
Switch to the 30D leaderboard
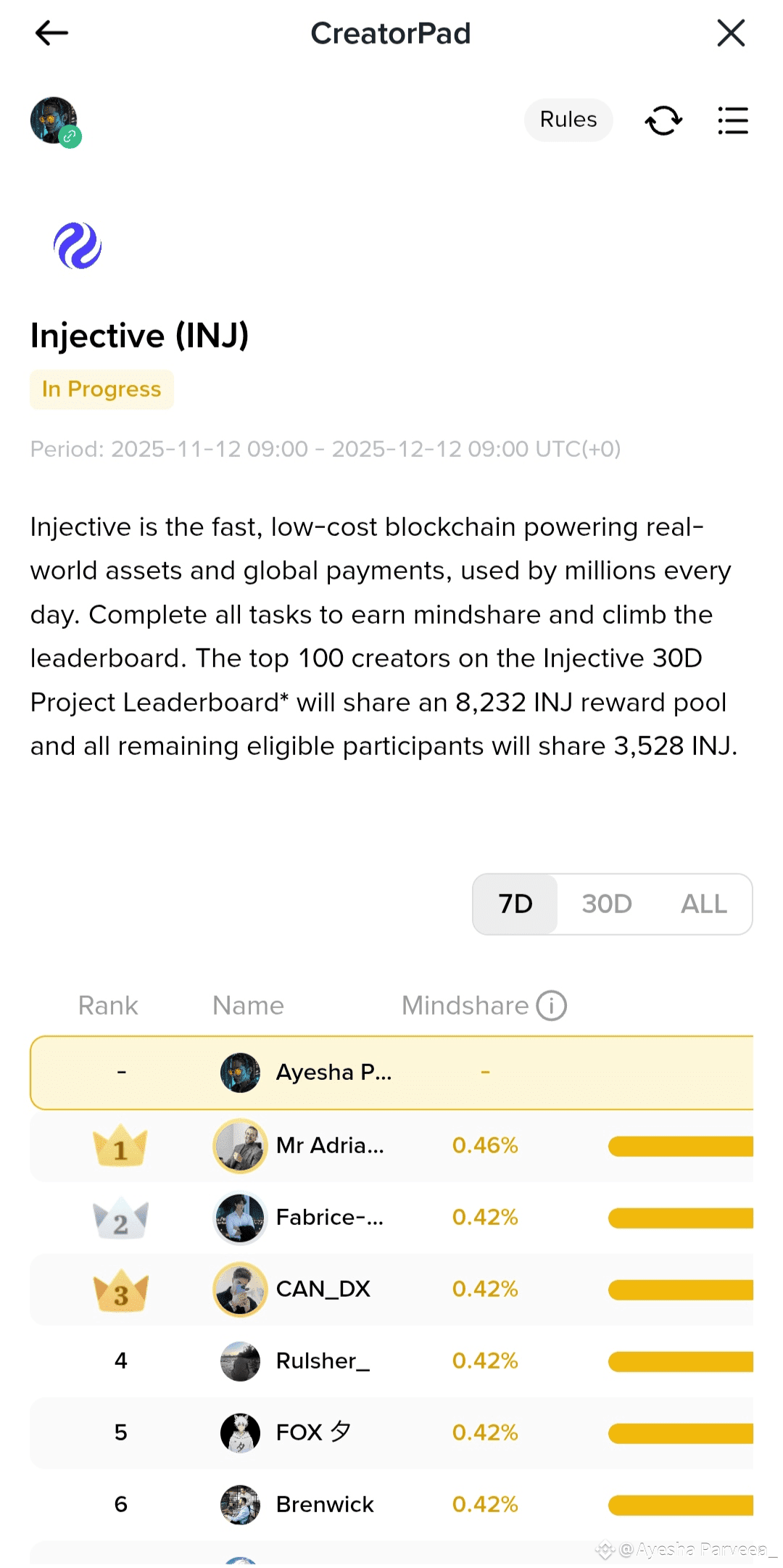click(607, 904)
